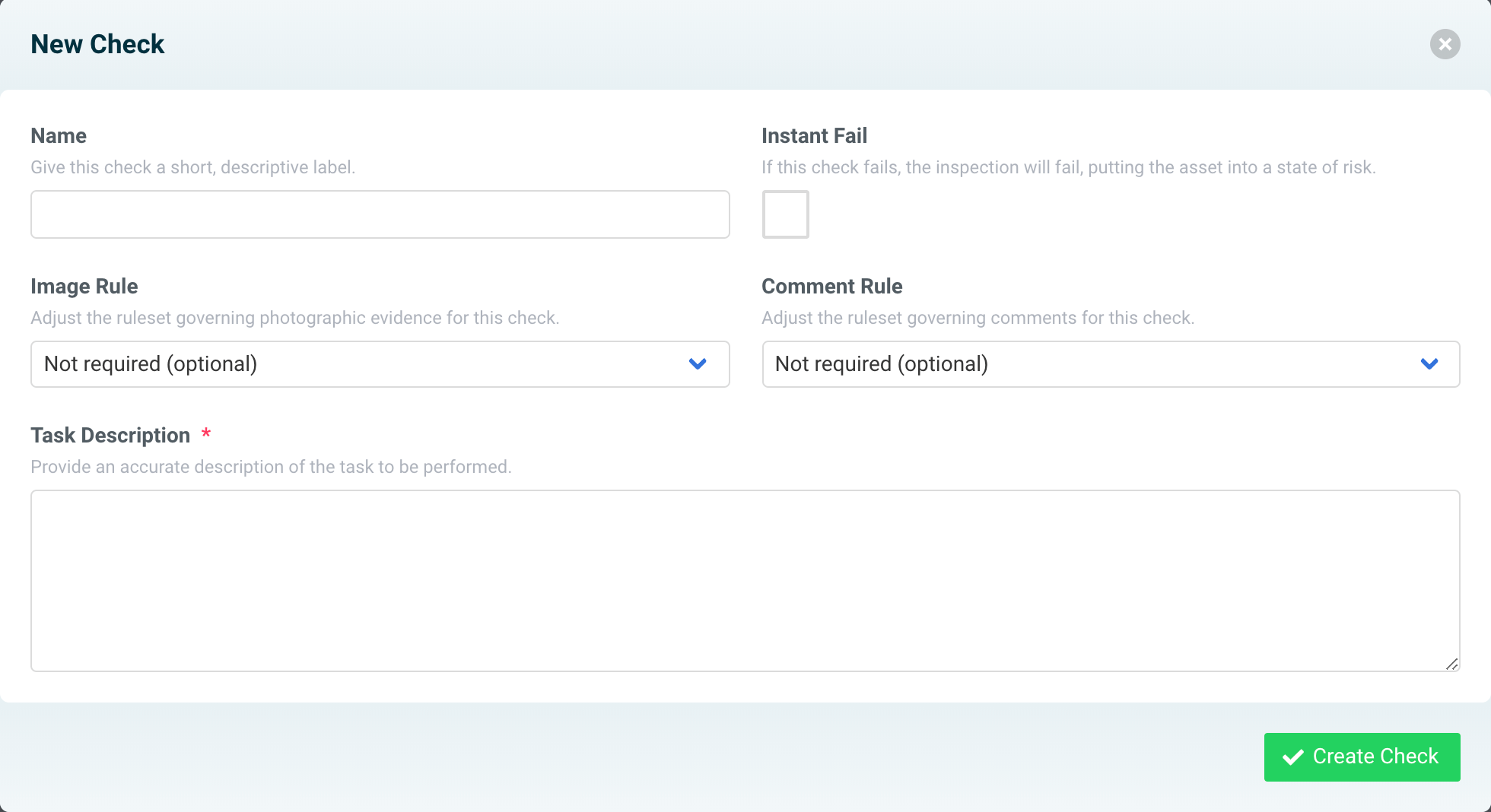Click the Comment Rule dropdown chevron arrow

(x=1429, y=364)
